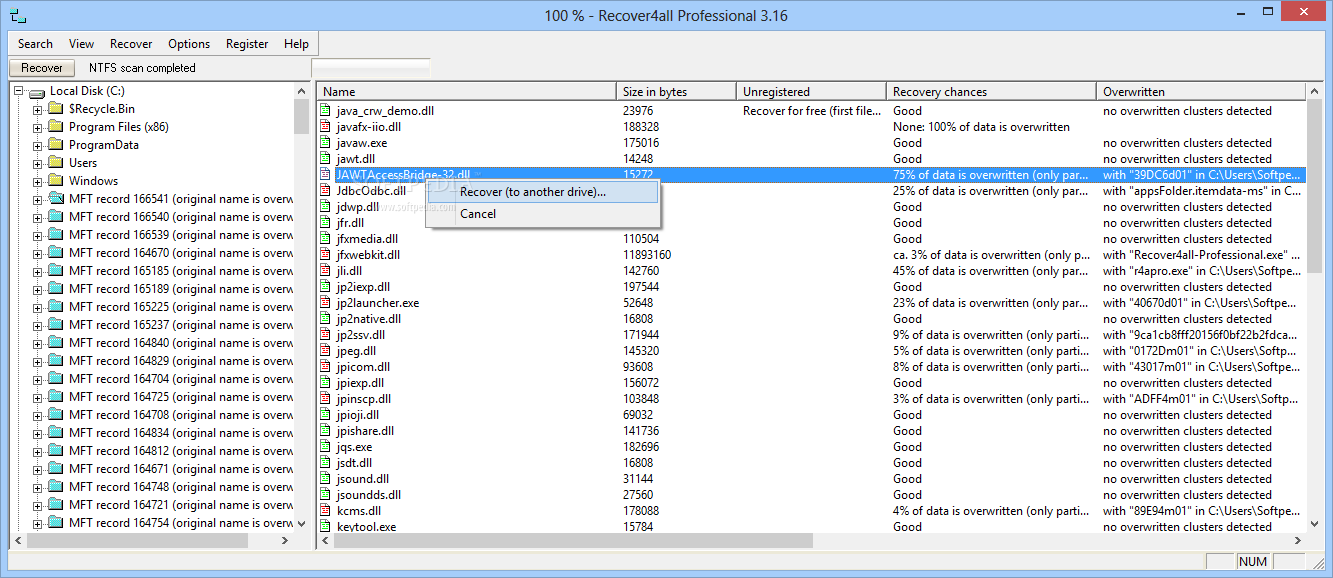The height and width of the screenshot is (578, 1333).
Task: Click the jfxwebkit.dll file icon
Action: (325, 255)
